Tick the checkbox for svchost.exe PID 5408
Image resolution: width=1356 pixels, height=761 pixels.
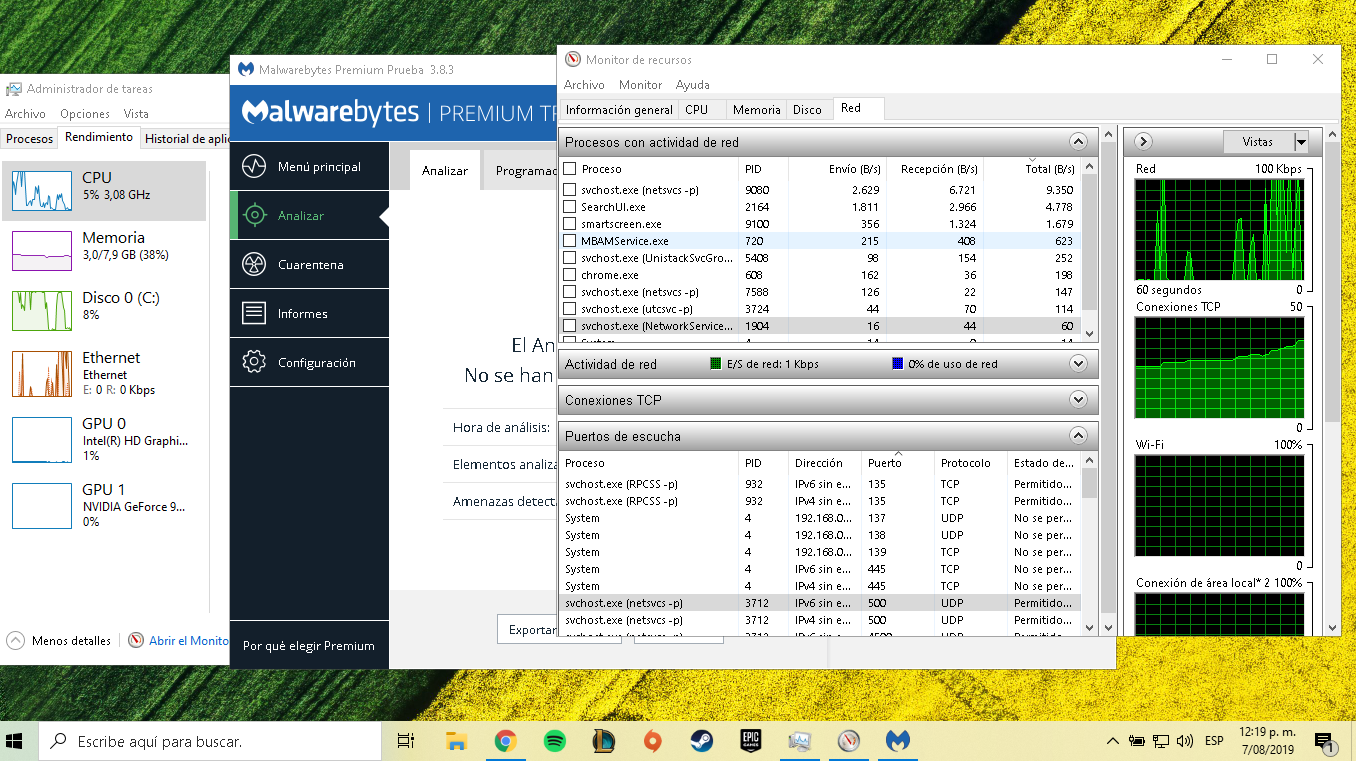(569, 258)
